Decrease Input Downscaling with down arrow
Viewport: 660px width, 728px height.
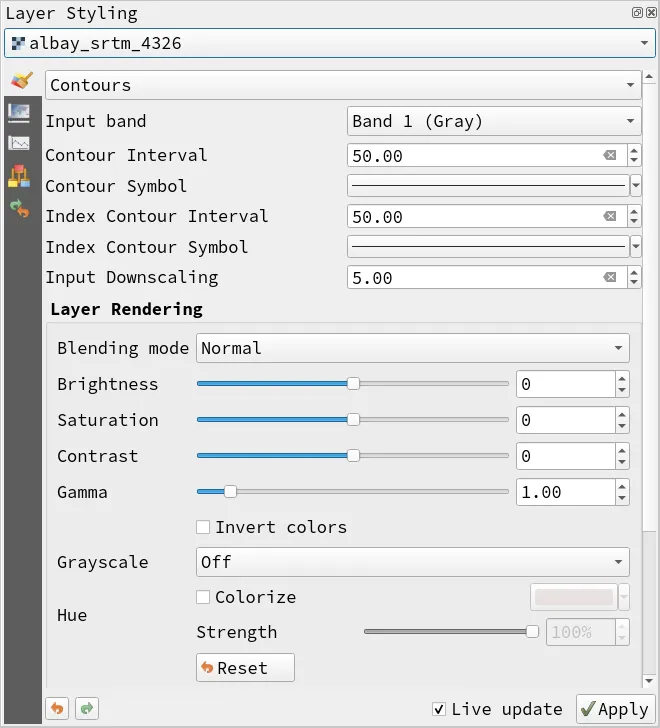634,283
